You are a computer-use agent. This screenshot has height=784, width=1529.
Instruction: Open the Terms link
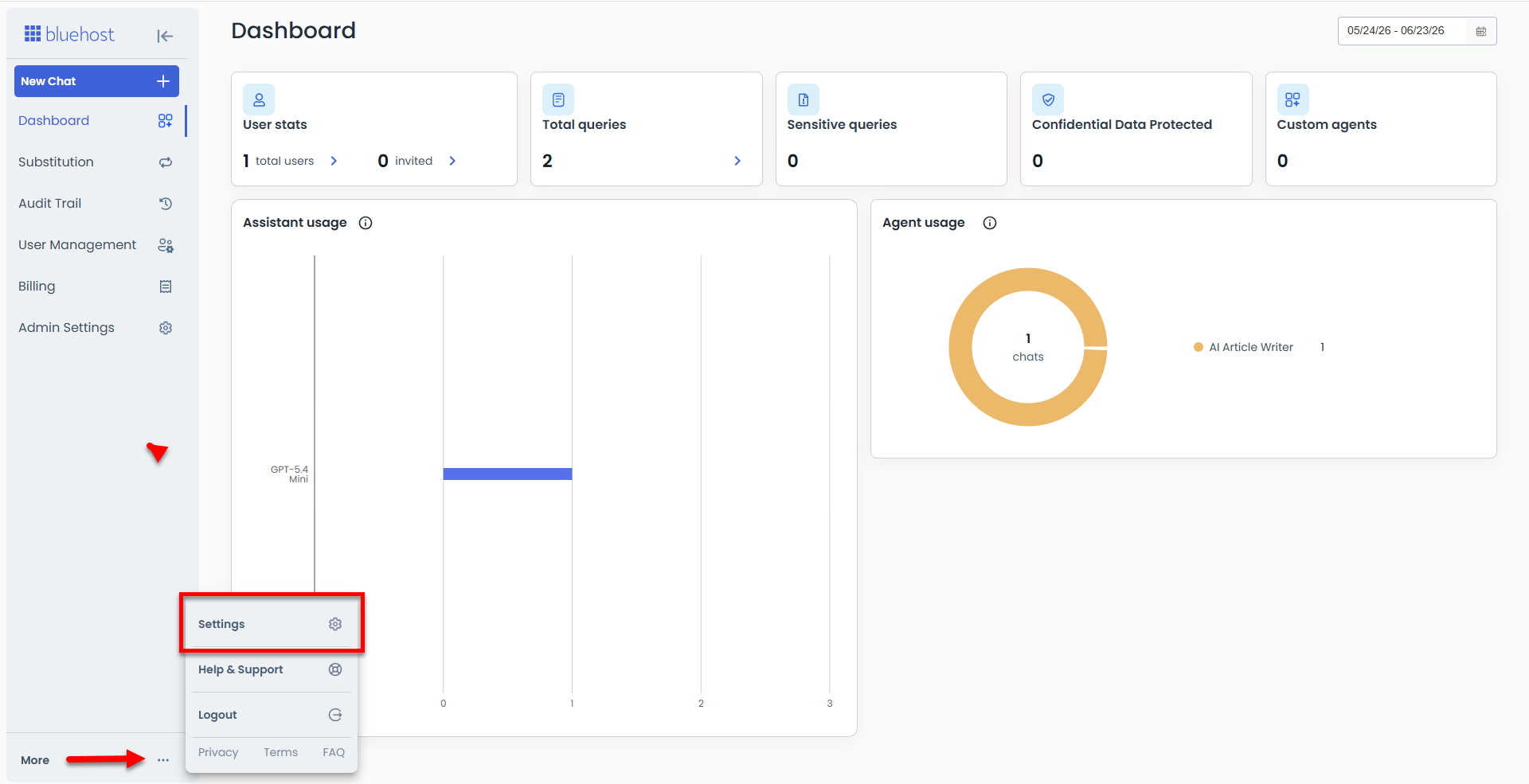[280, 752]
